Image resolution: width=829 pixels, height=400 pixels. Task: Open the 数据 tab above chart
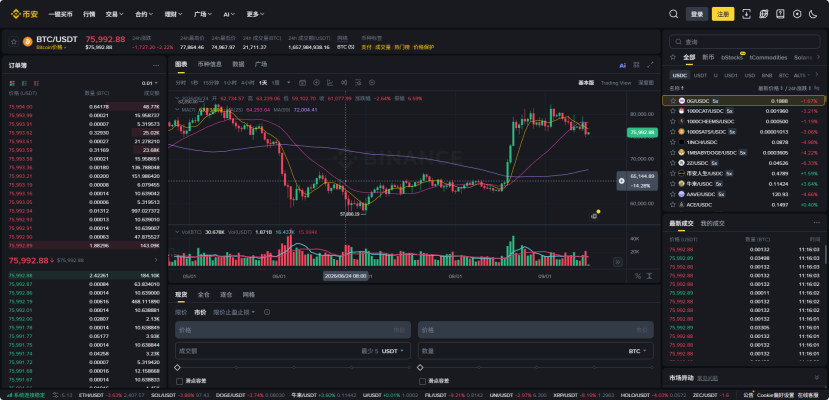(x=238, y=64)
